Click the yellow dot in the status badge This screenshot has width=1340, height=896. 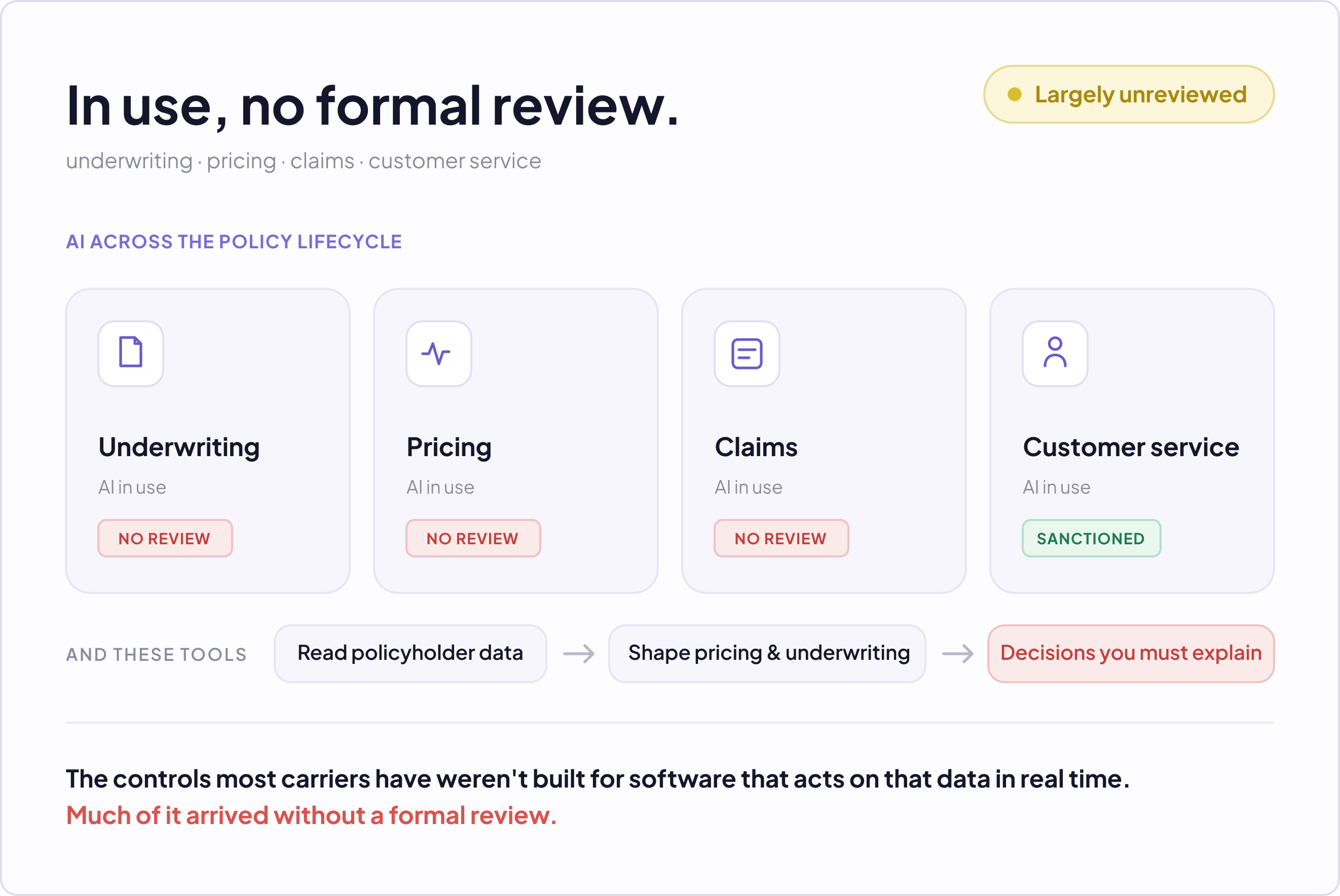1014,94
